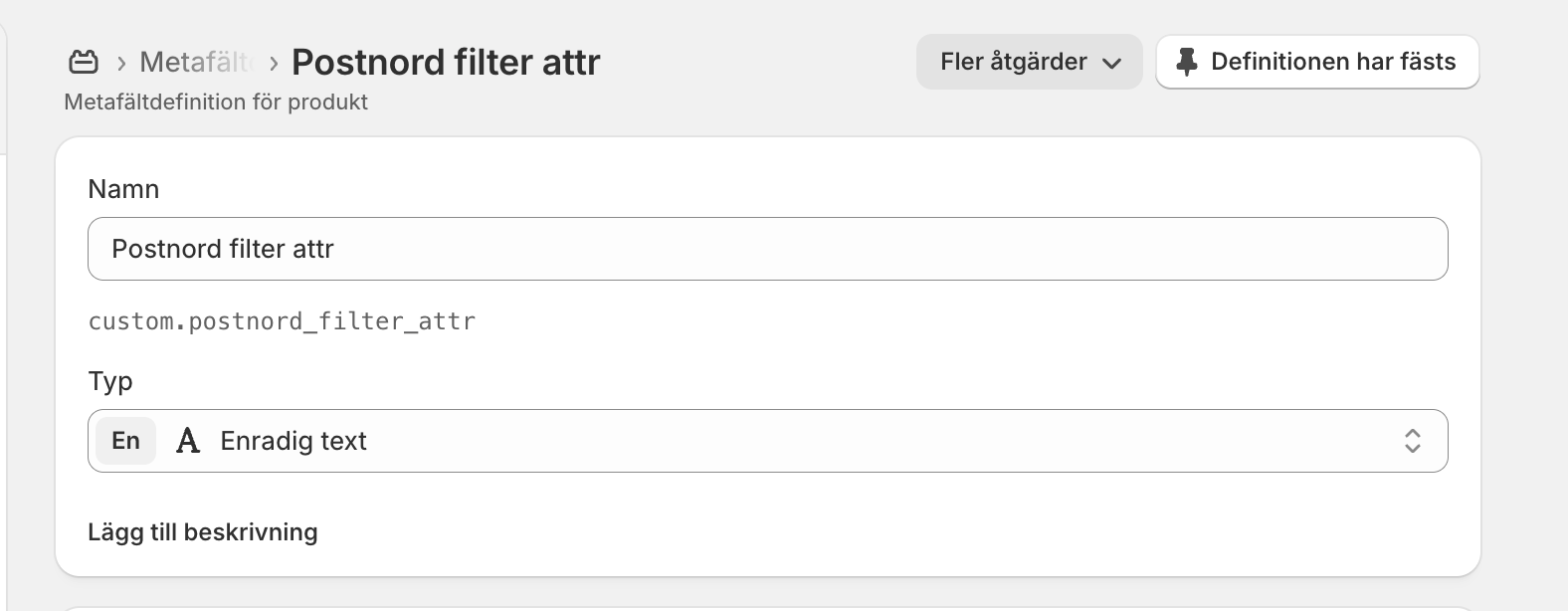
Task: Click the "En" badge in Typ field
Action: [126, 441]
